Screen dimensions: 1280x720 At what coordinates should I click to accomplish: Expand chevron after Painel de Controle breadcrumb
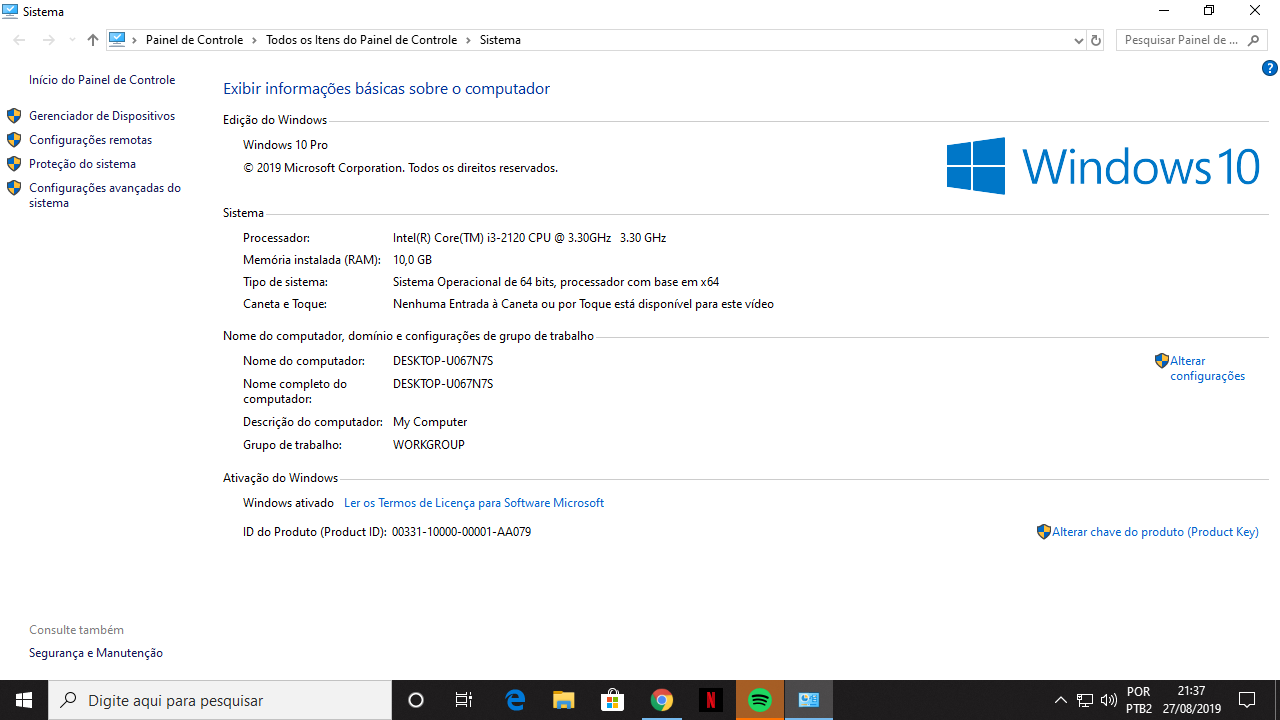pos(254,40)
